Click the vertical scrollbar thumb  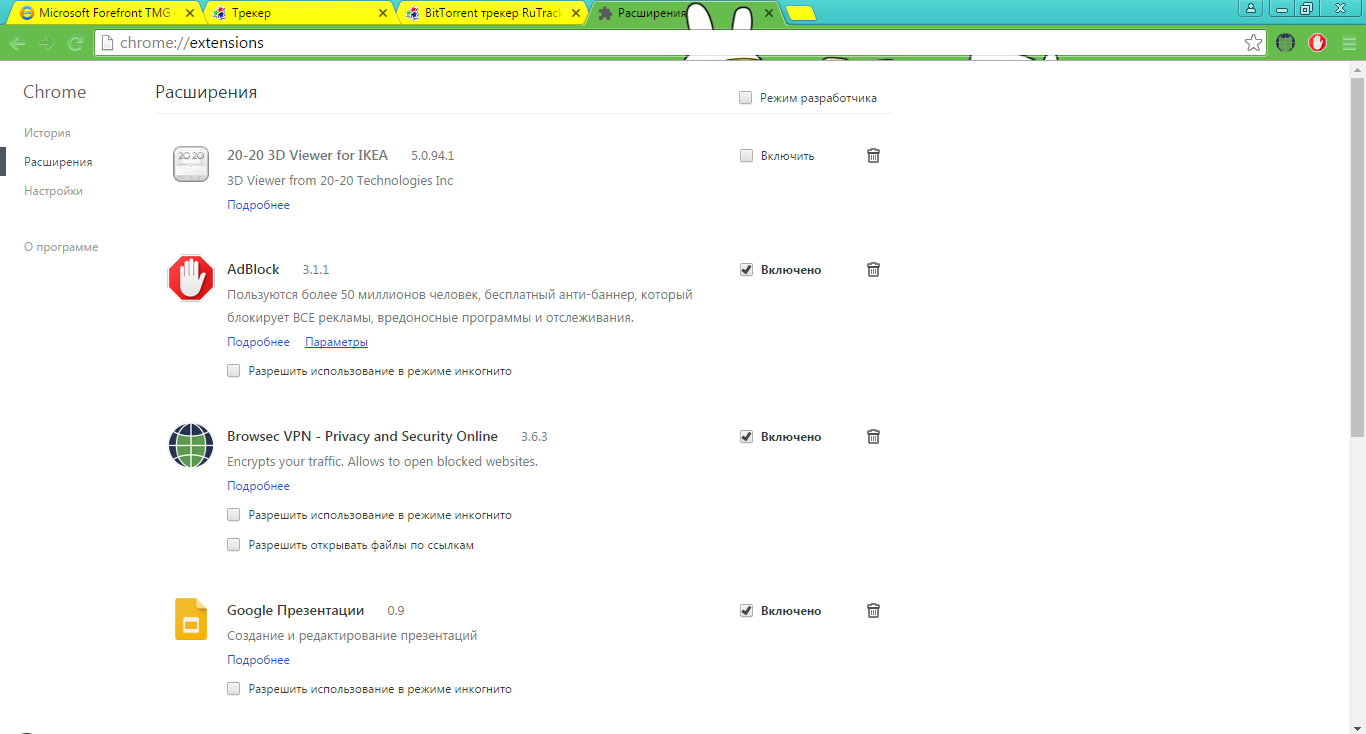tap(1357, 257)
